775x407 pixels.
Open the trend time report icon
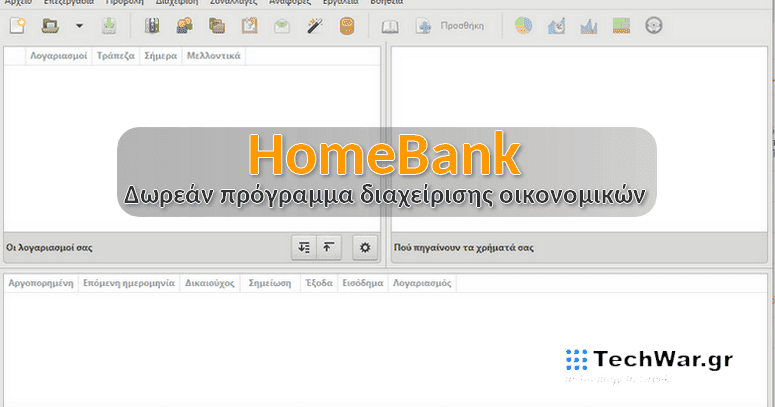tap(557, 26)
